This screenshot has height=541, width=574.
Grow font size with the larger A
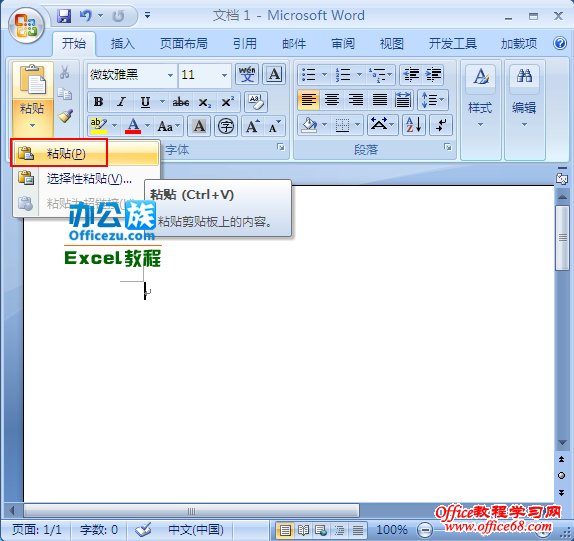pyautogui.click(x=253, y=127)
